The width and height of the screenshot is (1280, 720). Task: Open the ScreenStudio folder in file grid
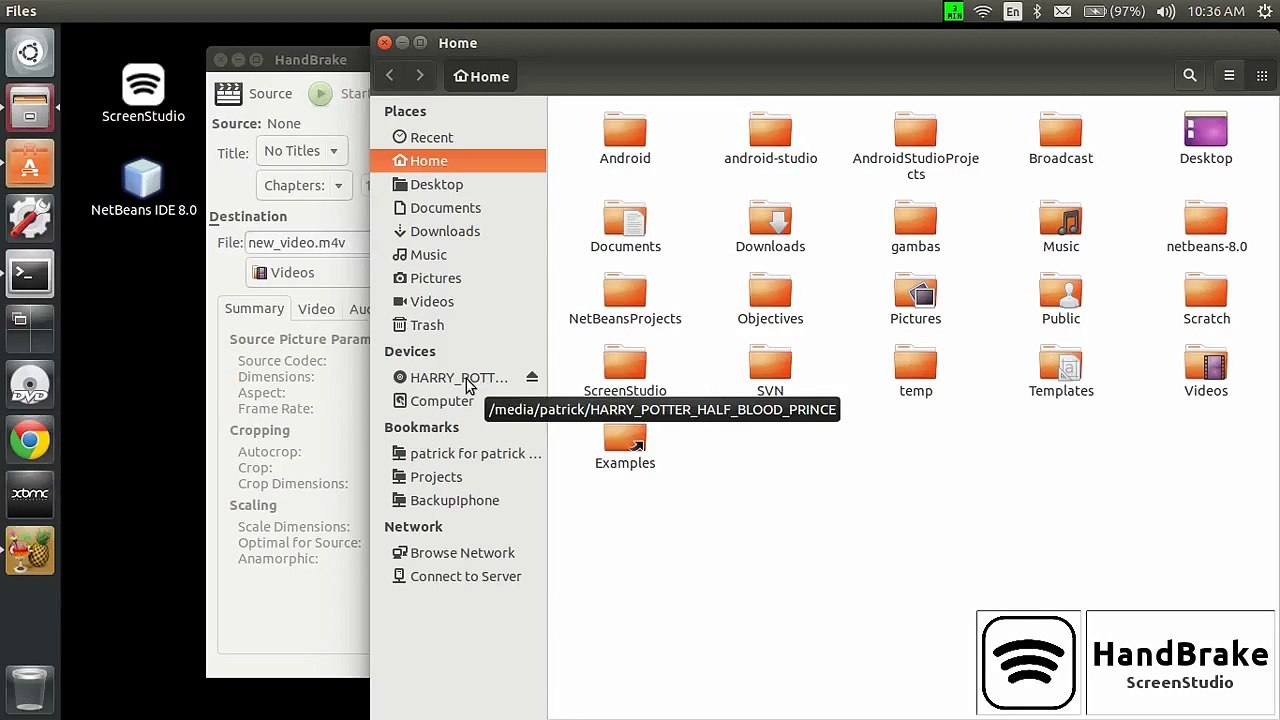click(625, 370)
